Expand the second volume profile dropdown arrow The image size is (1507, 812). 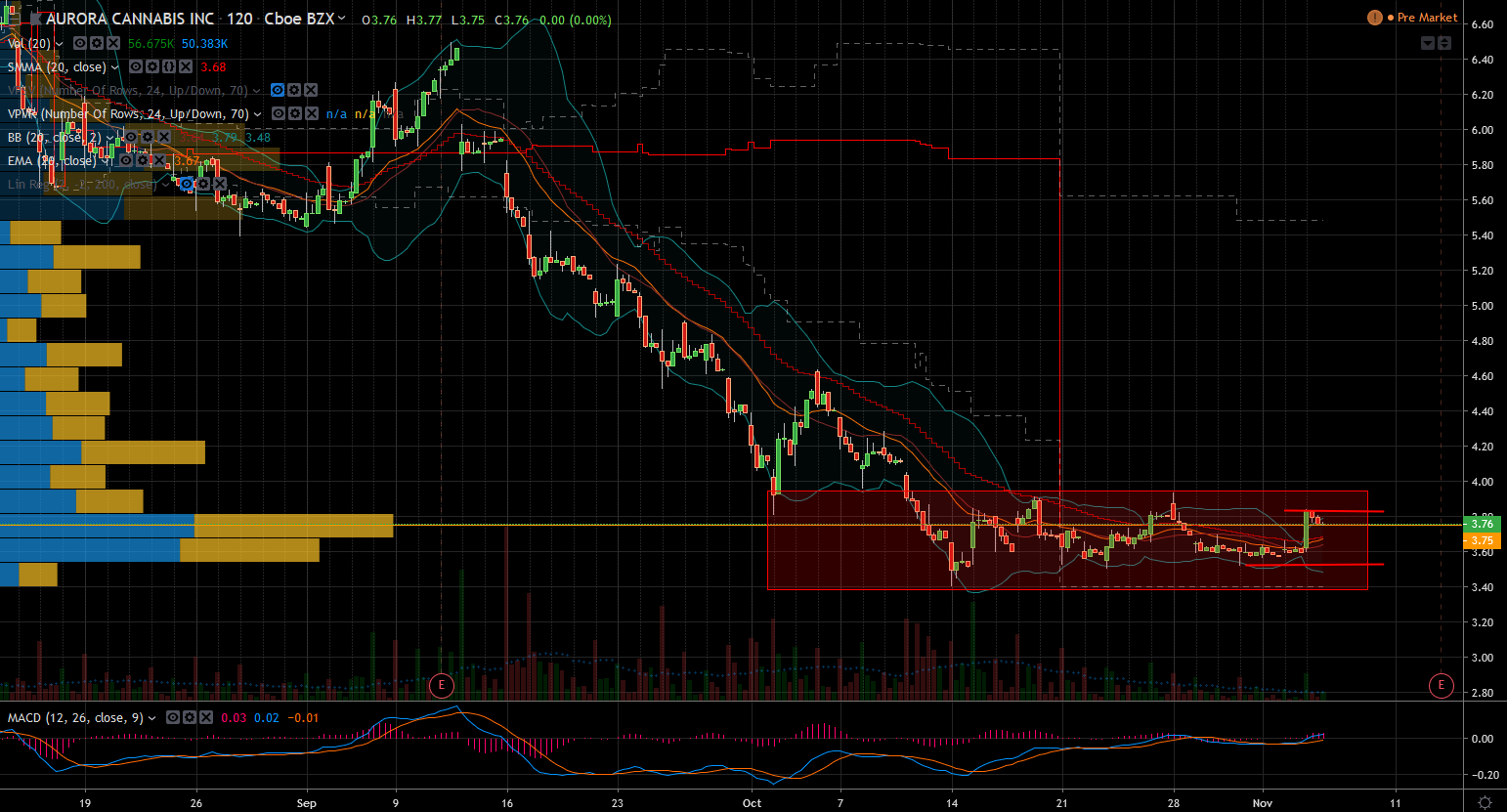tap(257, 114)
